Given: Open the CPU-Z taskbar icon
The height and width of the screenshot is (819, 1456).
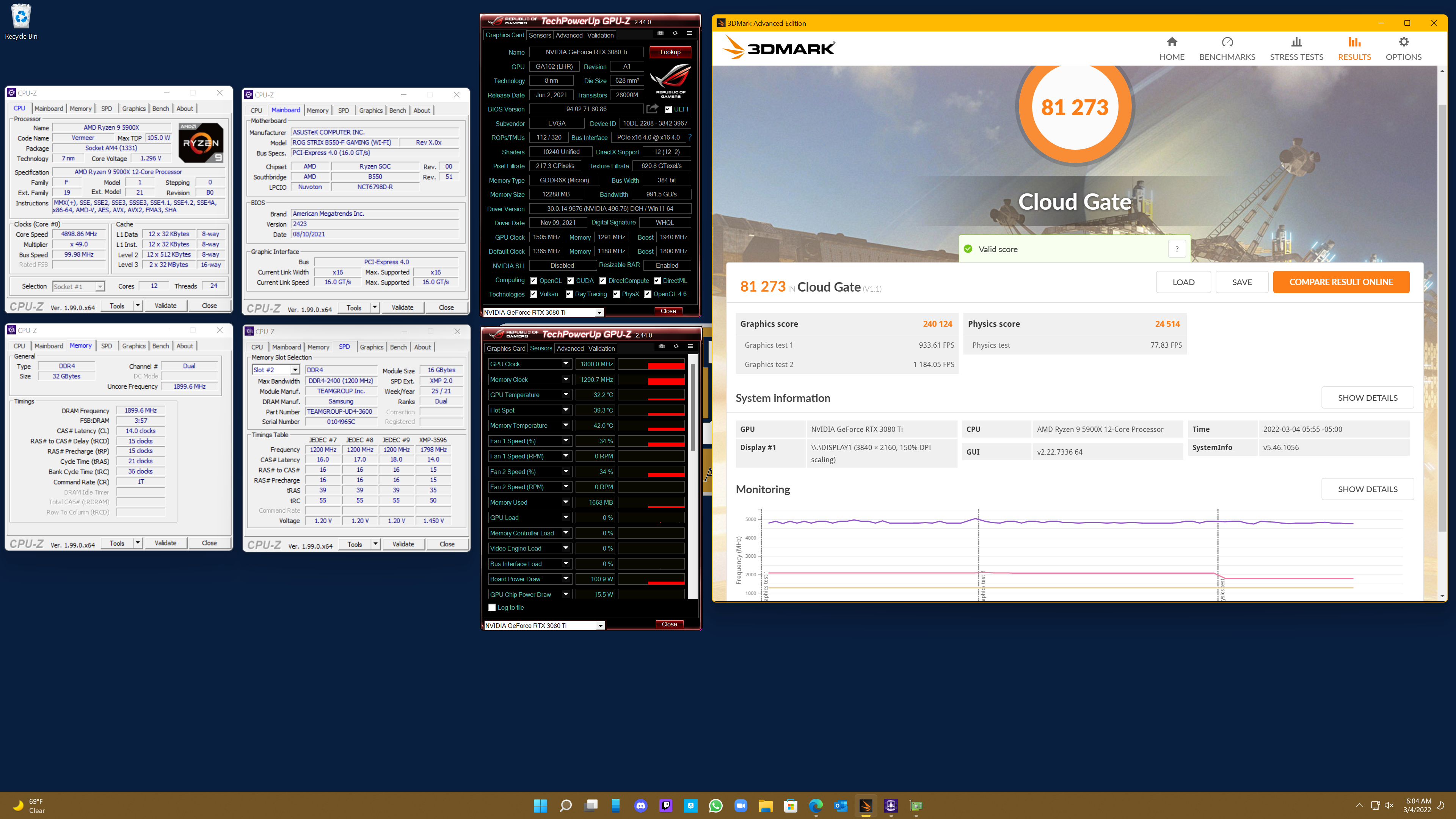Looking at the screenshot, I should 891,805.
